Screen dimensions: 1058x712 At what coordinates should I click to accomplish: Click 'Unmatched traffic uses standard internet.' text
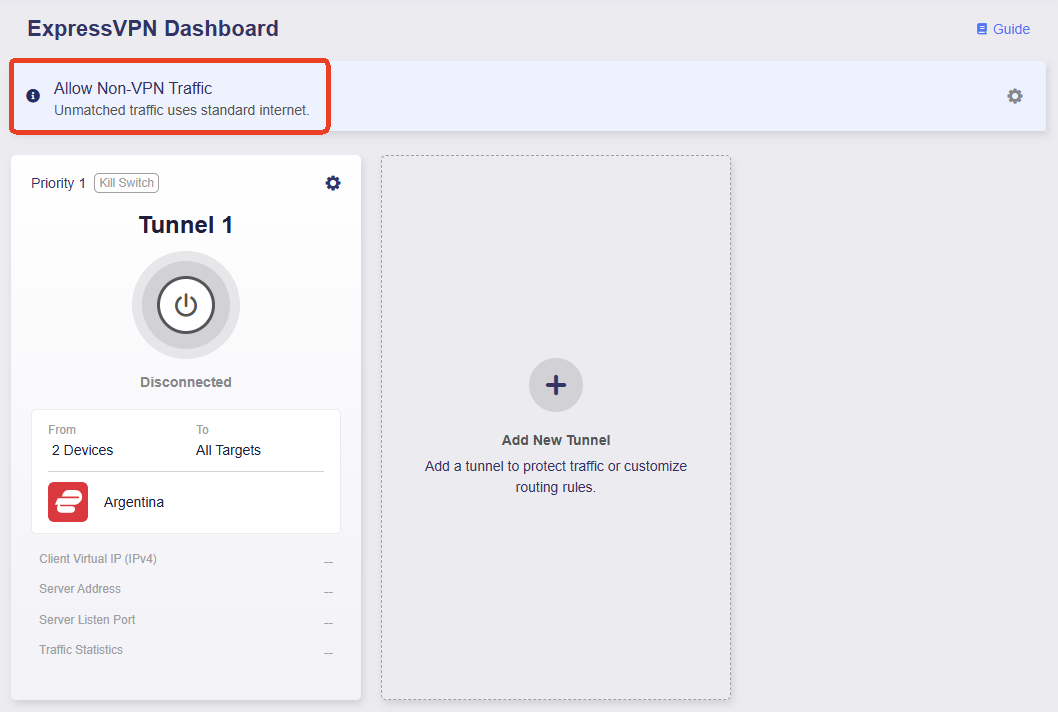coord(182,110)
